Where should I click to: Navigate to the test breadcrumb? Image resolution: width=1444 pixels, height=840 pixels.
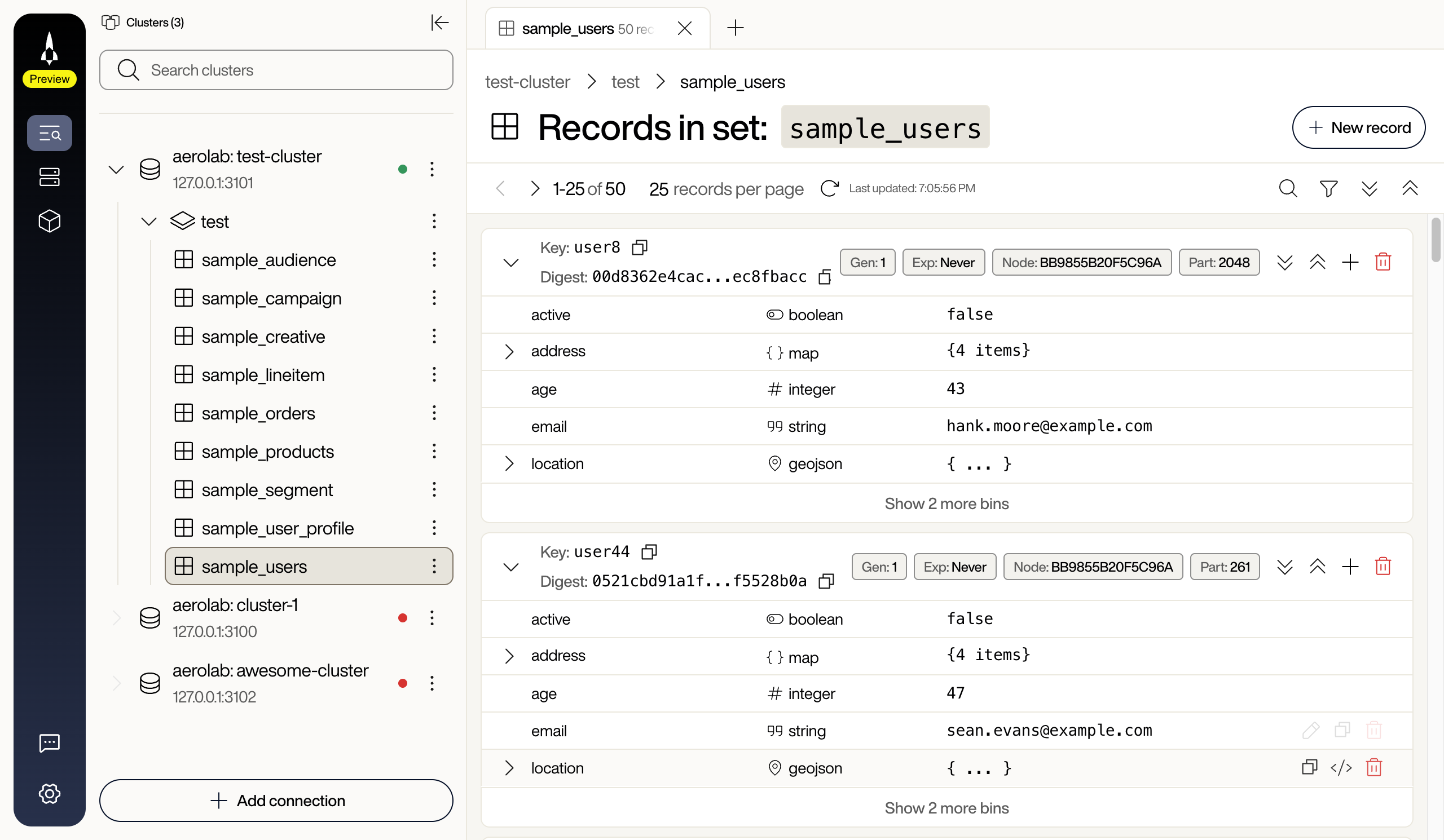[x=624, y=82]
